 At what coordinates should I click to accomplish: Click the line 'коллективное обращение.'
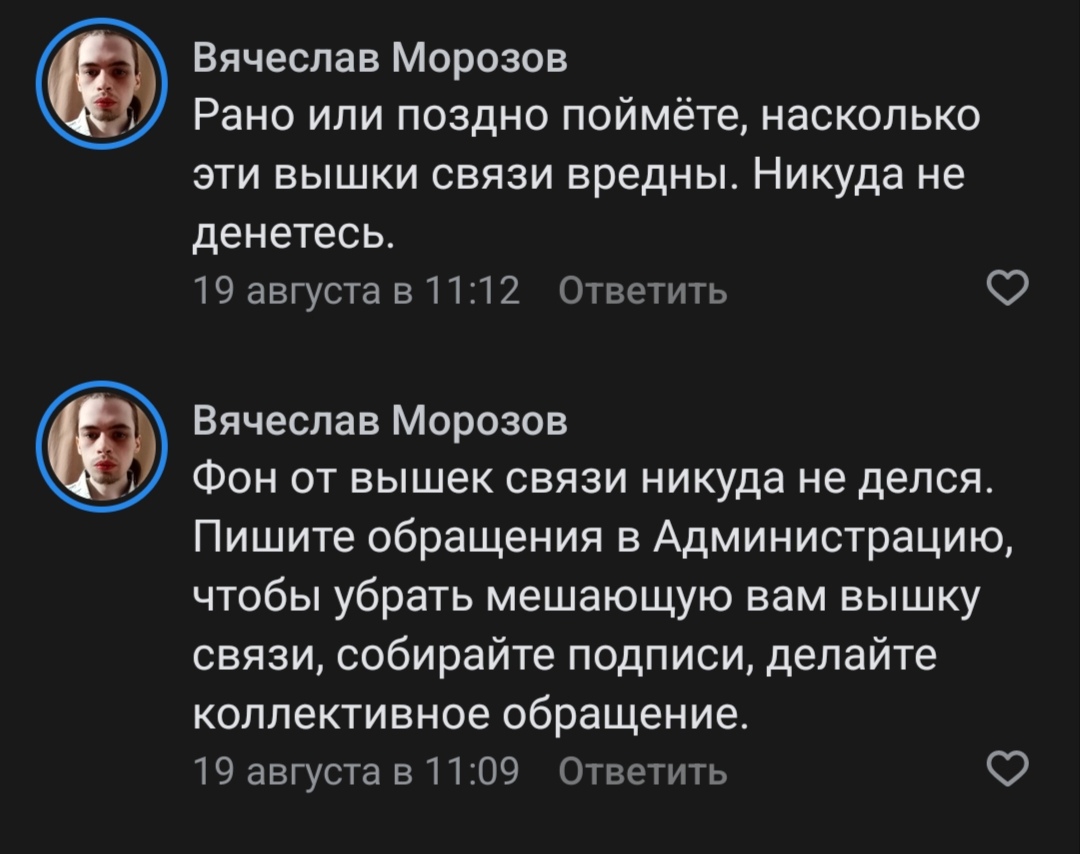tap(469, 716)
